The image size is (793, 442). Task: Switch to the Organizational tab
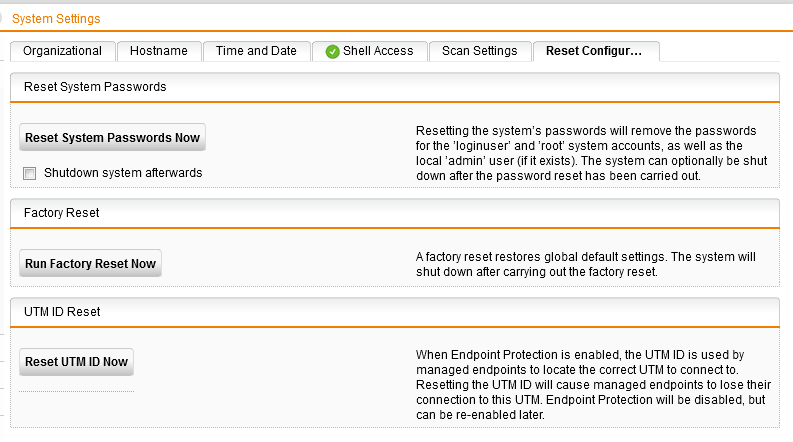coord(62,51)
